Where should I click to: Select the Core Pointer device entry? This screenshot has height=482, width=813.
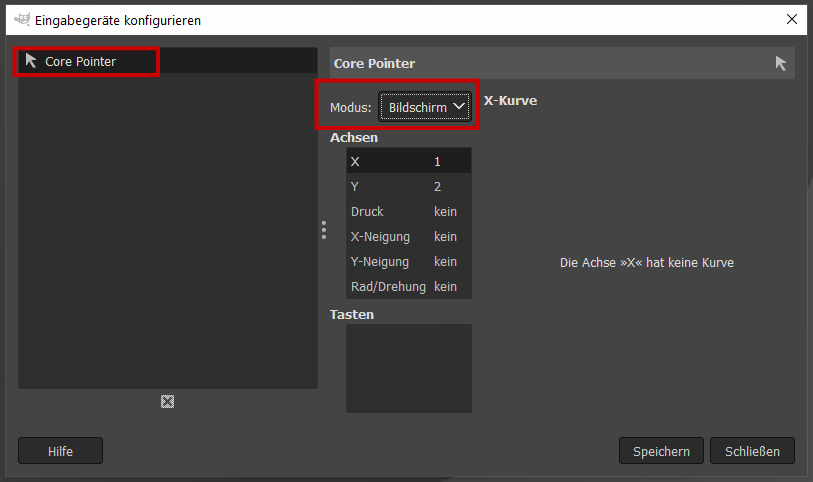(80, 61)
